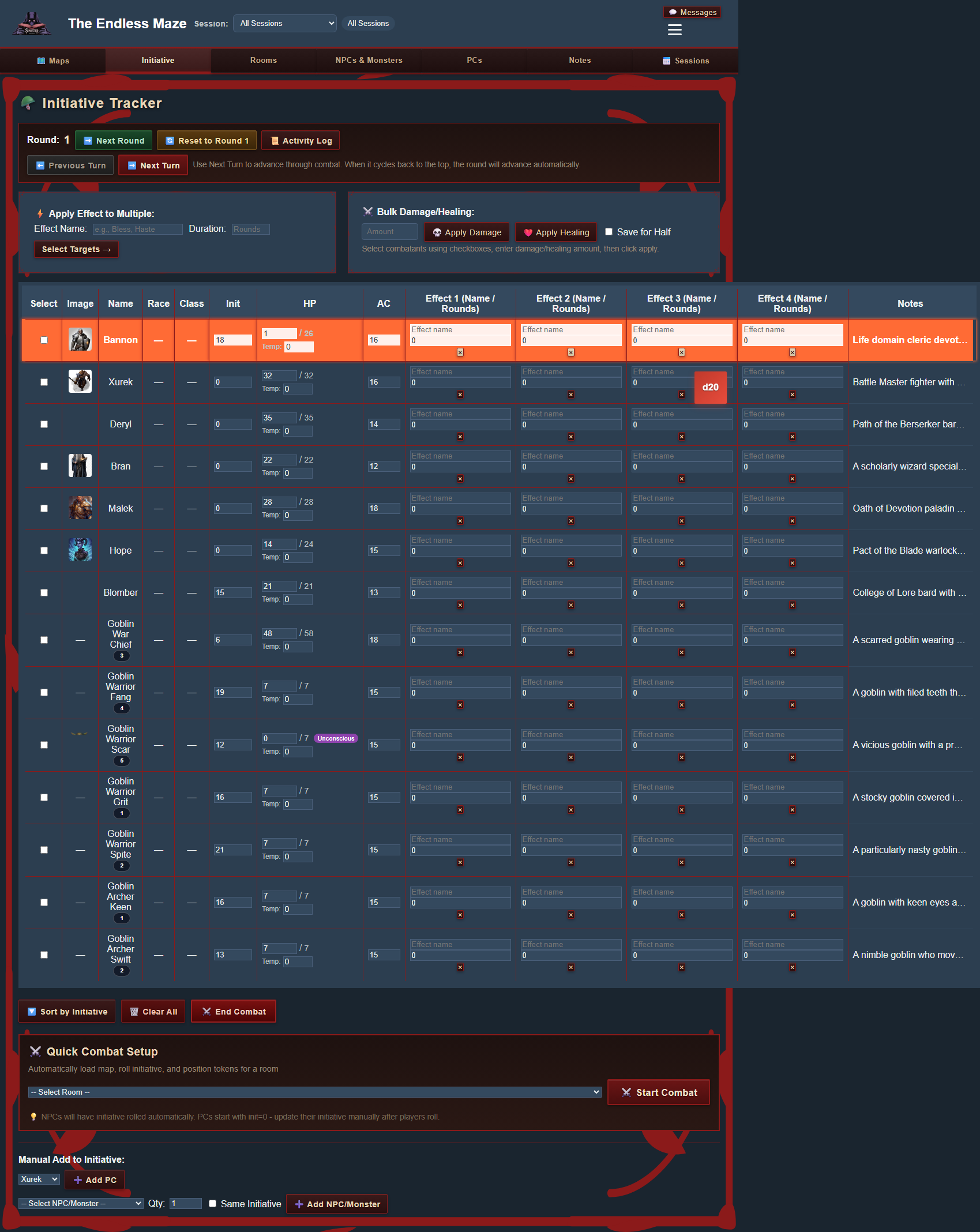The height and width of the screenshot is (1232, 980).
Task: Check Same Initiative for manual add
Action: tap(212, 1203)
